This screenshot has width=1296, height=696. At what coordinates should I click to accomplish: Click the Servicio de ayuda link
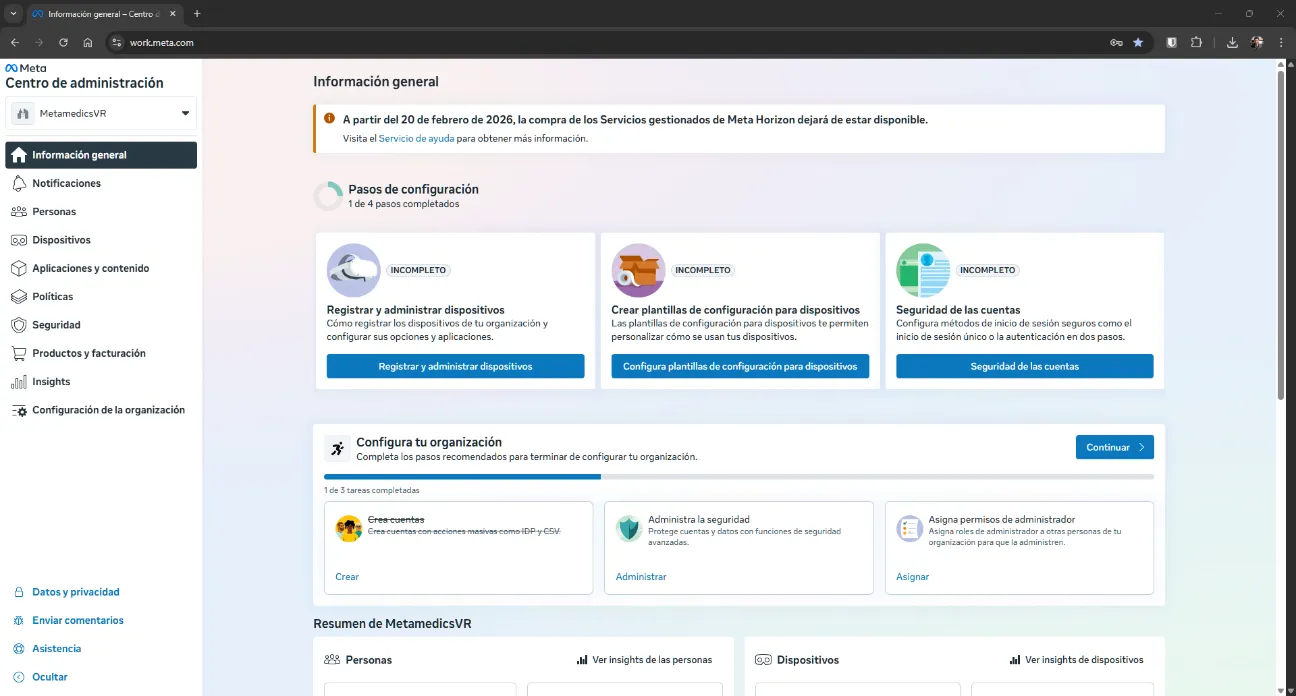pyautogui.click(x=416, y=139)
